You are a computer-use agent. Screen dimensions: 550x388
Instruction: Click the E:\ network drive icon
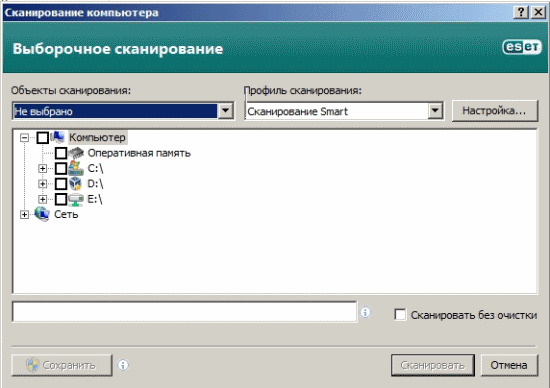coord(76,199)
